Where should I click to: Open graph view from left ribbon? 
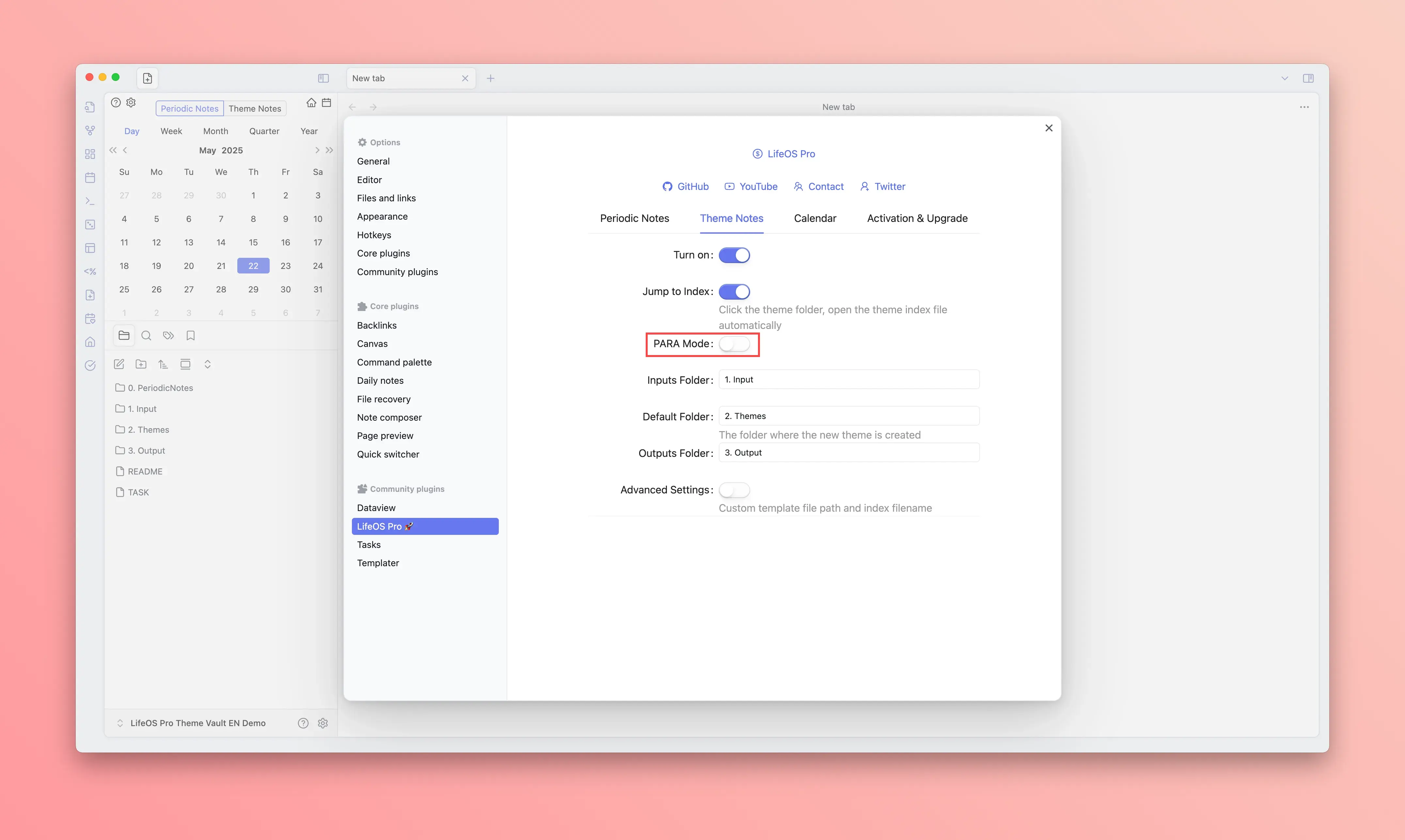[90, 131]
